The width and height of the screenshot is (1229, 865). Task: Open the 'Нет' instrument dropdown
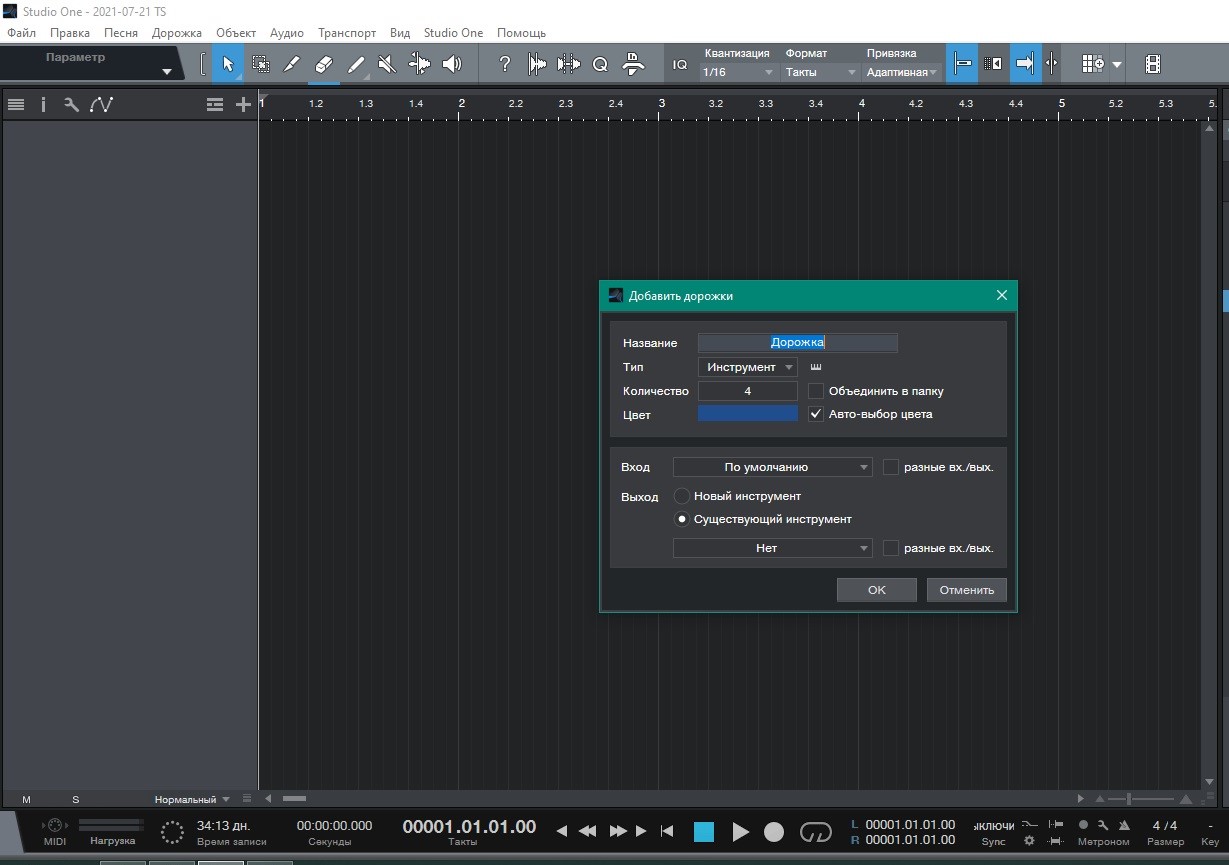pos(773,548)
